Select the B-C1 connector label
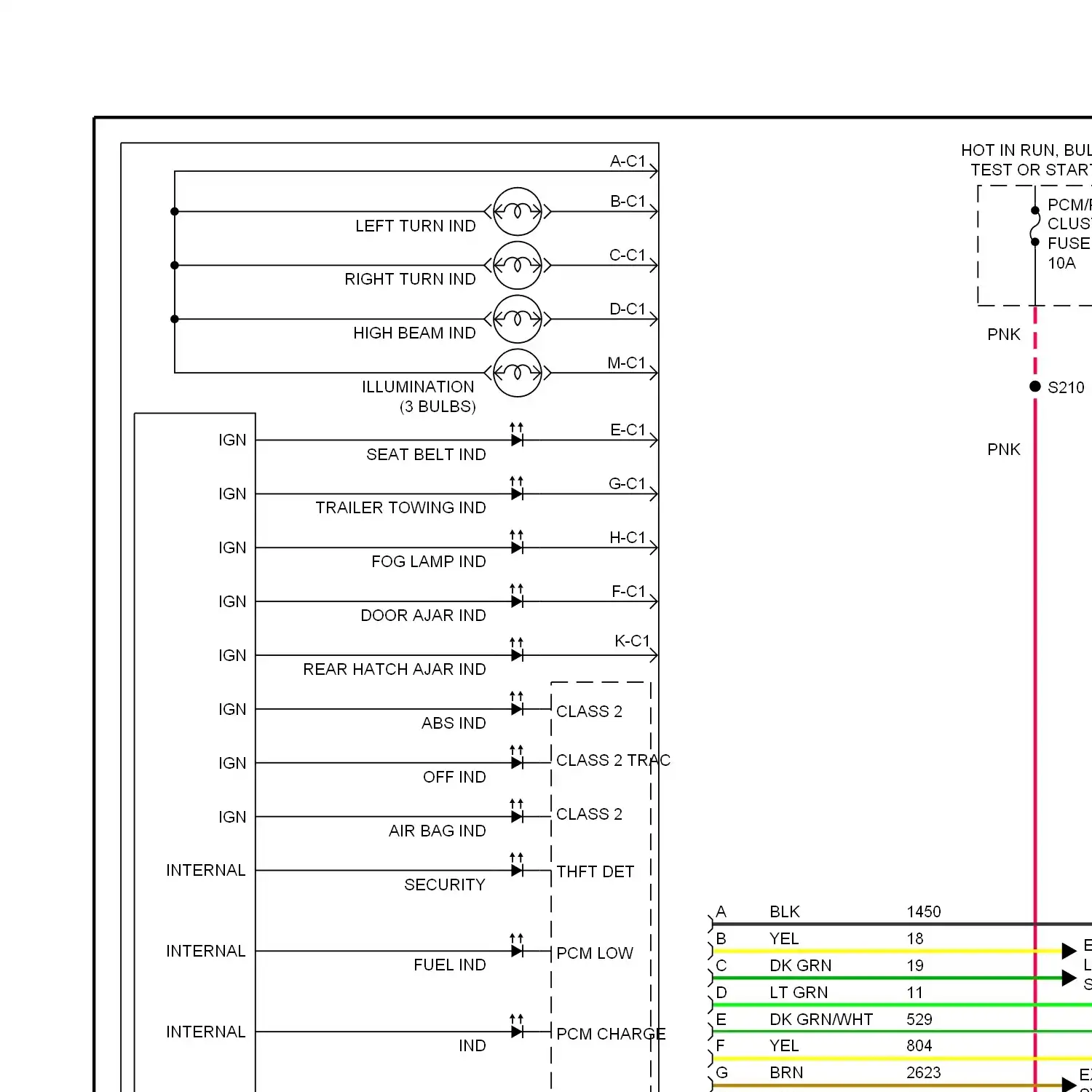 pos(628,201)
